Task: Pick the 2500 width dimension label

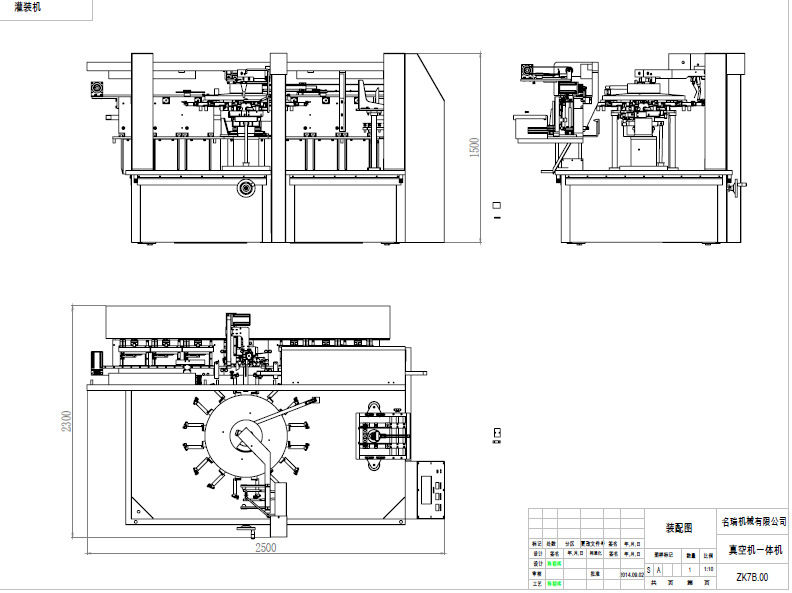Action: (x=265, y=548)
